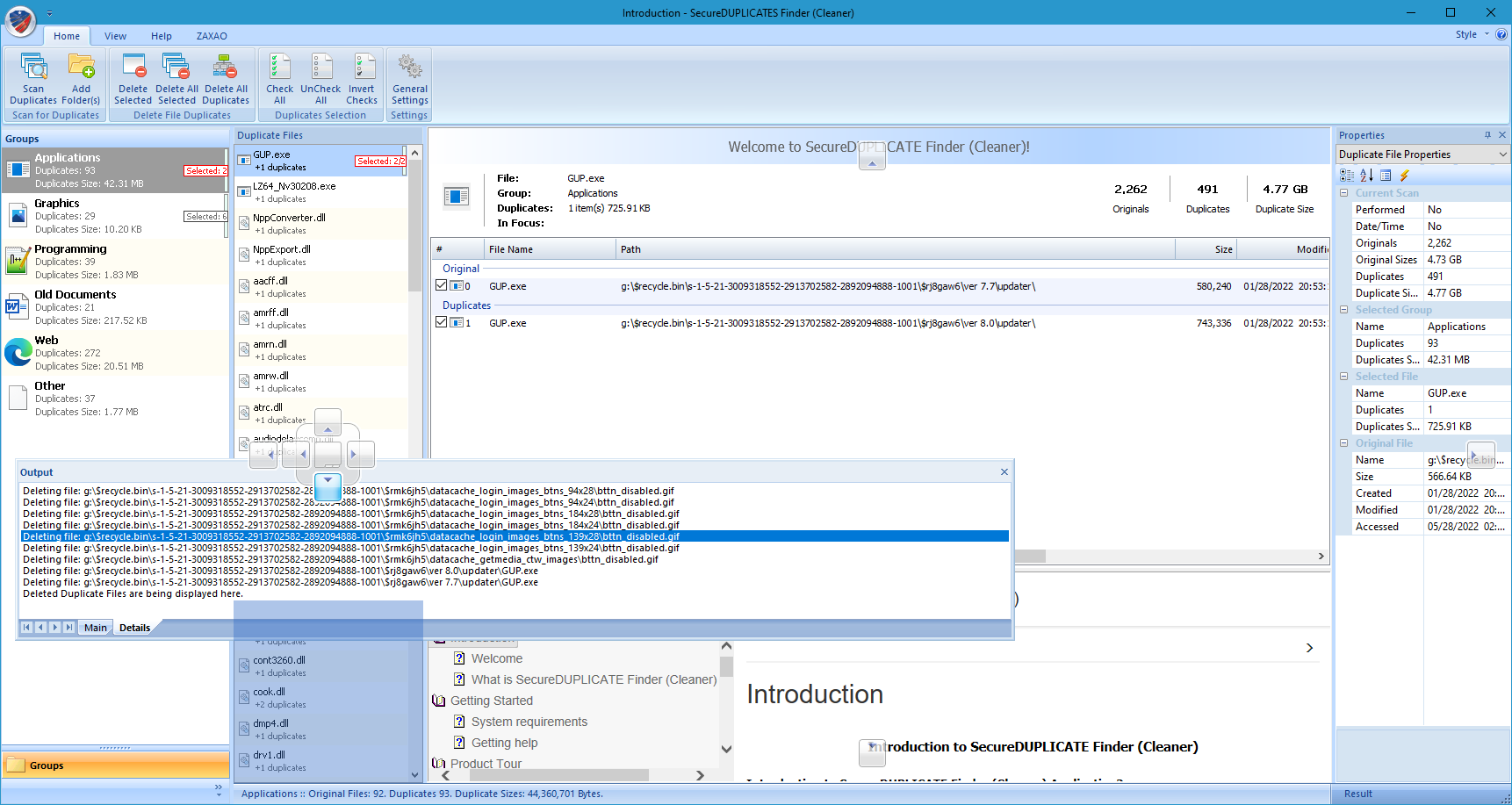Expand the Getting Started help book

(x=439, y=701)
